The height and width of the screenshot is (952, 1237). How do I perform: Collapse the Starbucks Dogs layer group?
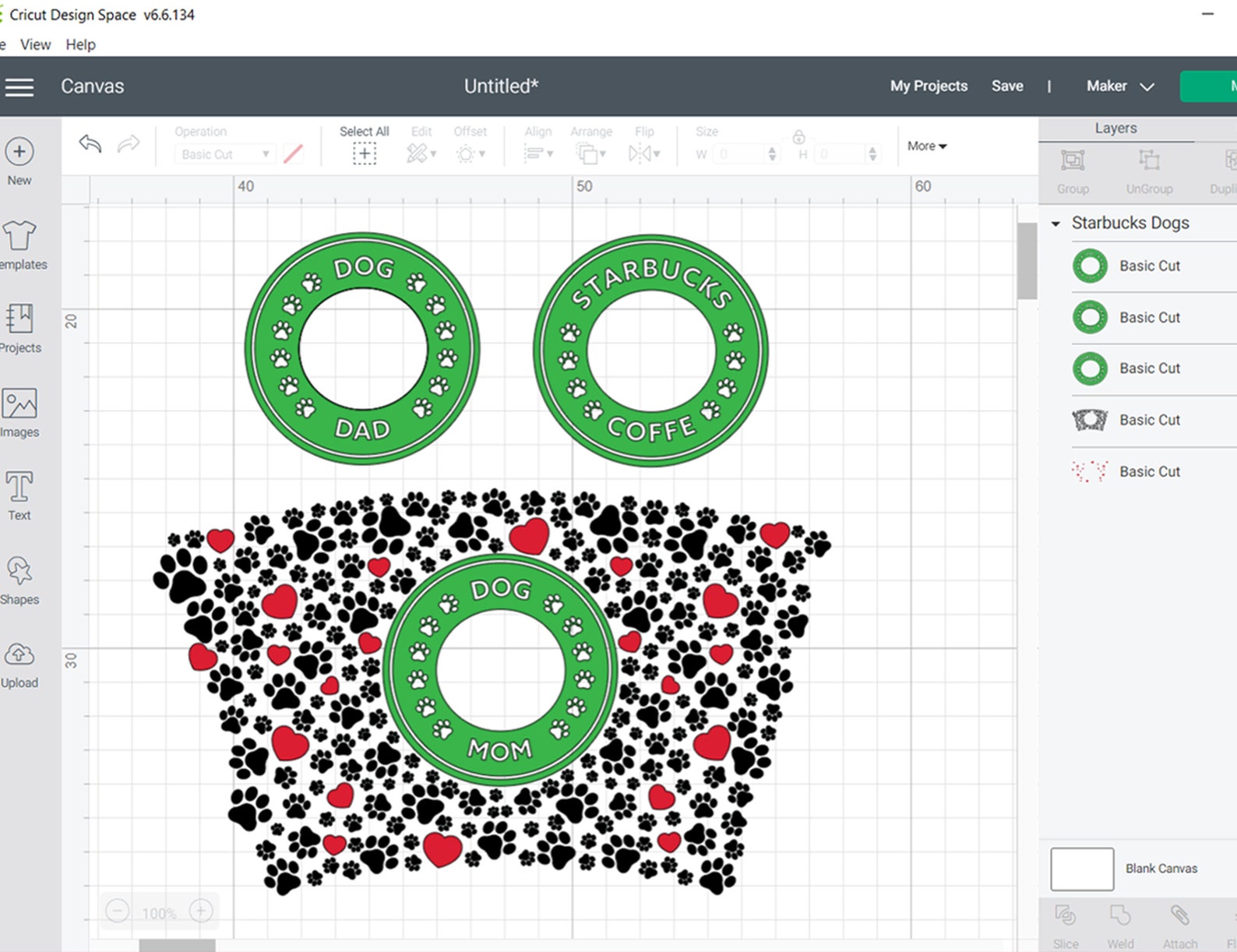(1056, 224)
